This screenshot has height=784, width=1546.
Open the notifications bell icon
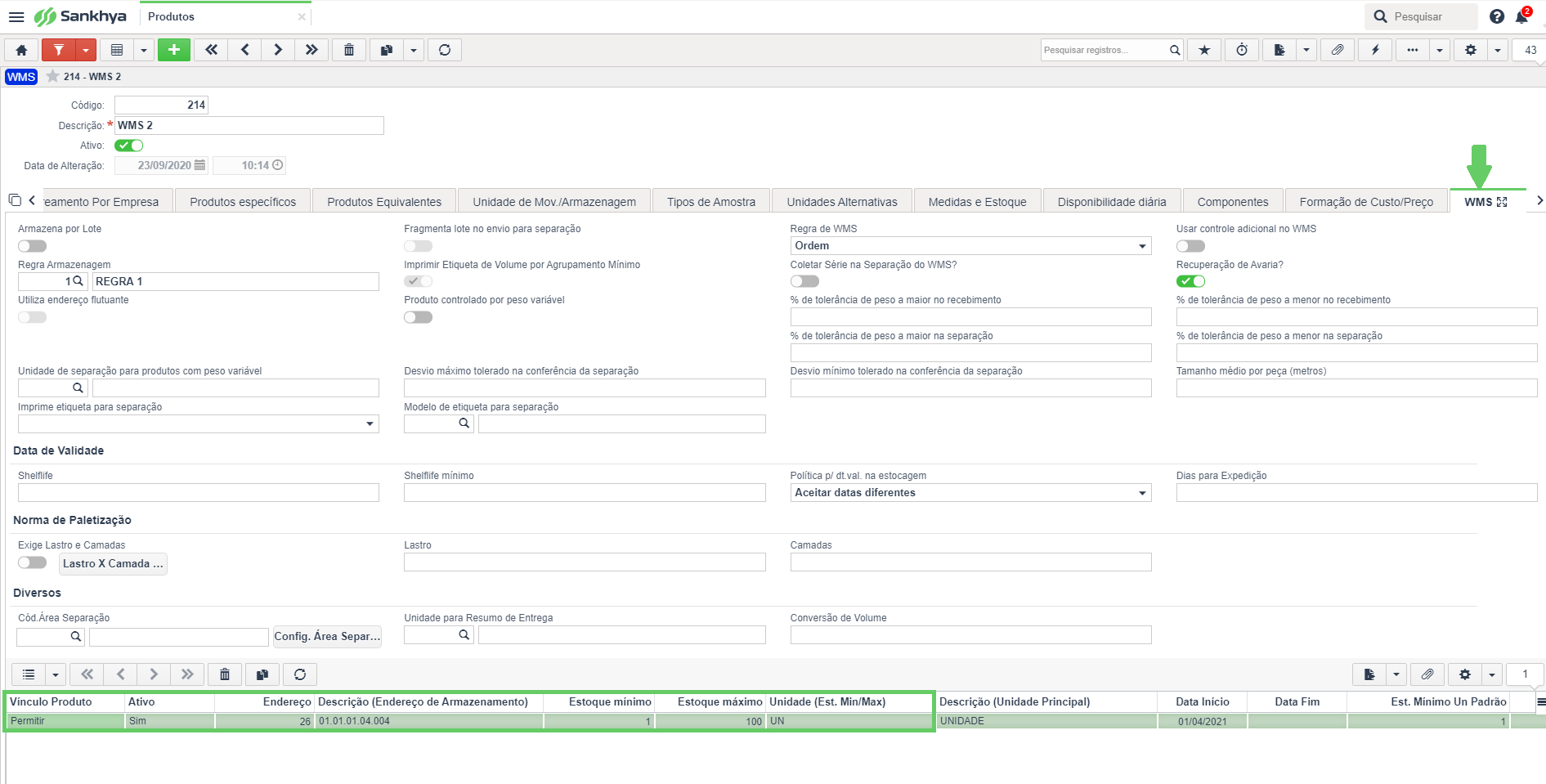(1522, 16)
